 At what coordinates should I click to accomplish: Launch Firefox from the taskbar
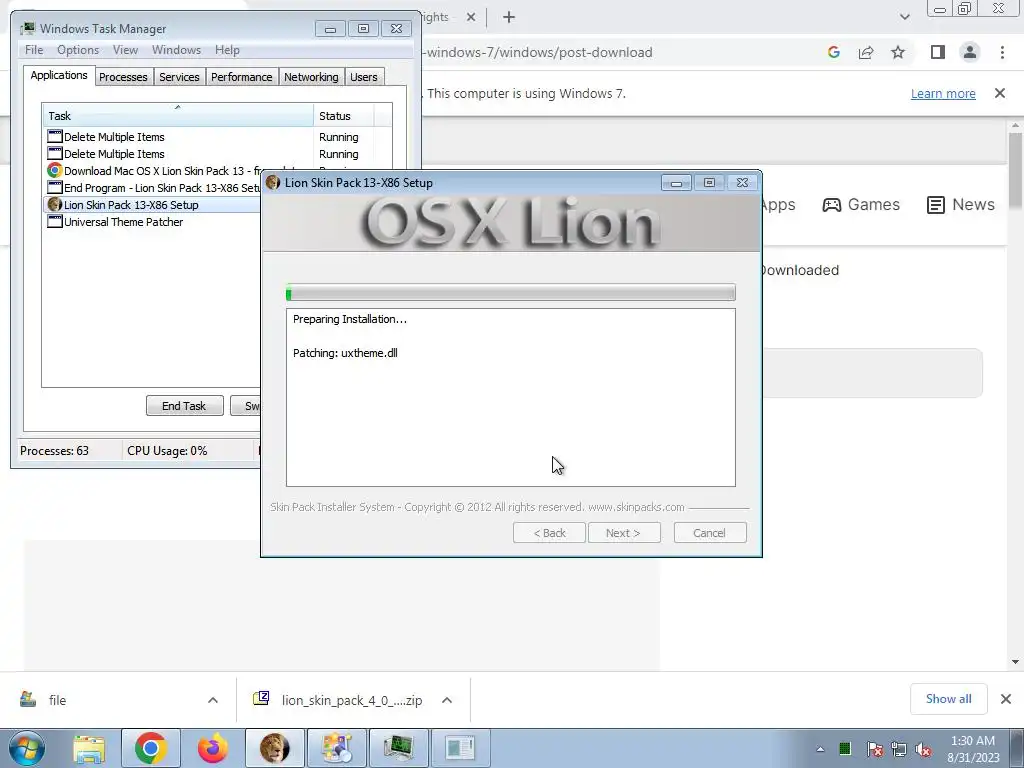[213, 748]
